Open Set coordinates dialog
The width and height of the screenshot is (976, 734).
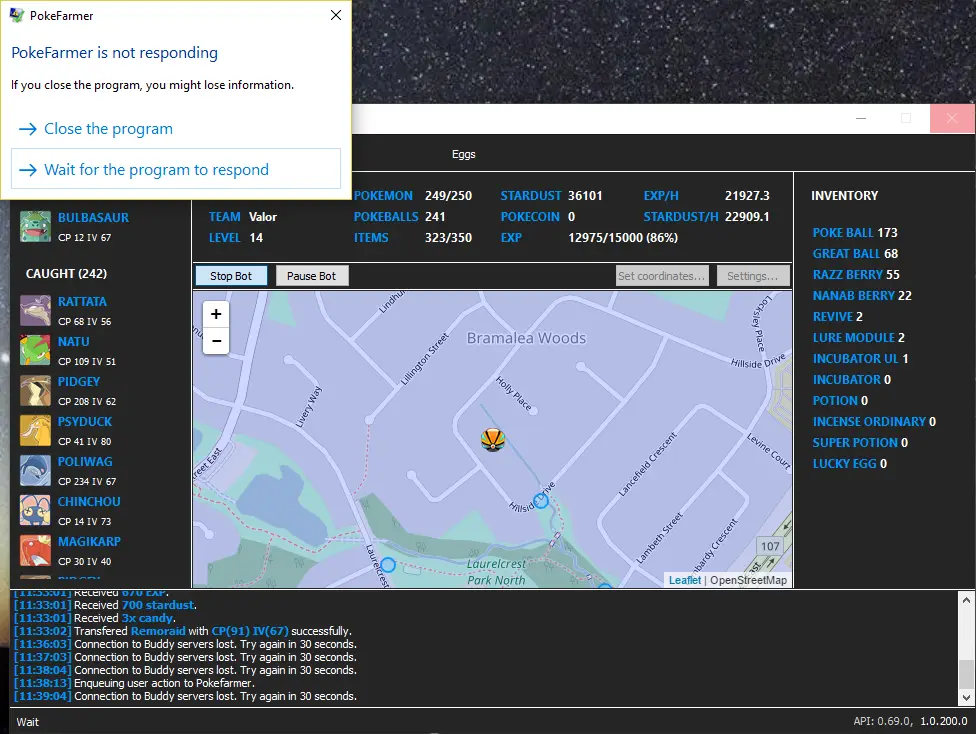point(662,276)
